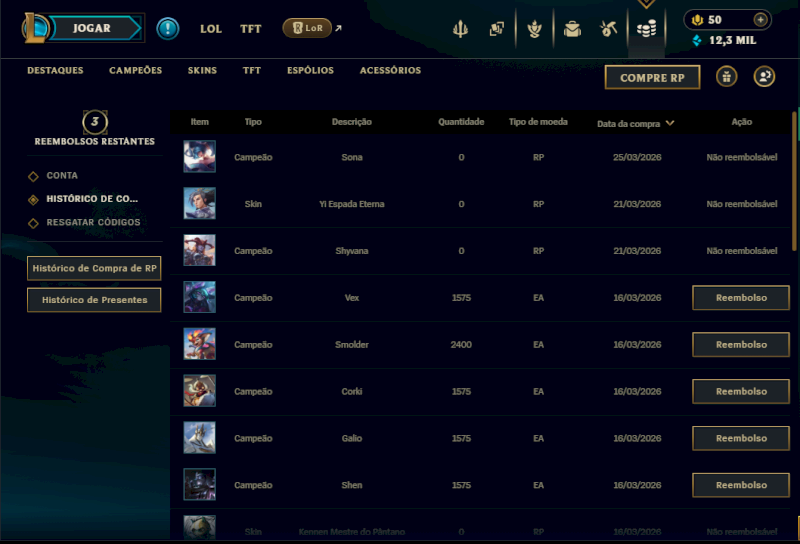
Task: Click the refund counter showing 3
Action: pyautogui.click(x=95, y=122)
